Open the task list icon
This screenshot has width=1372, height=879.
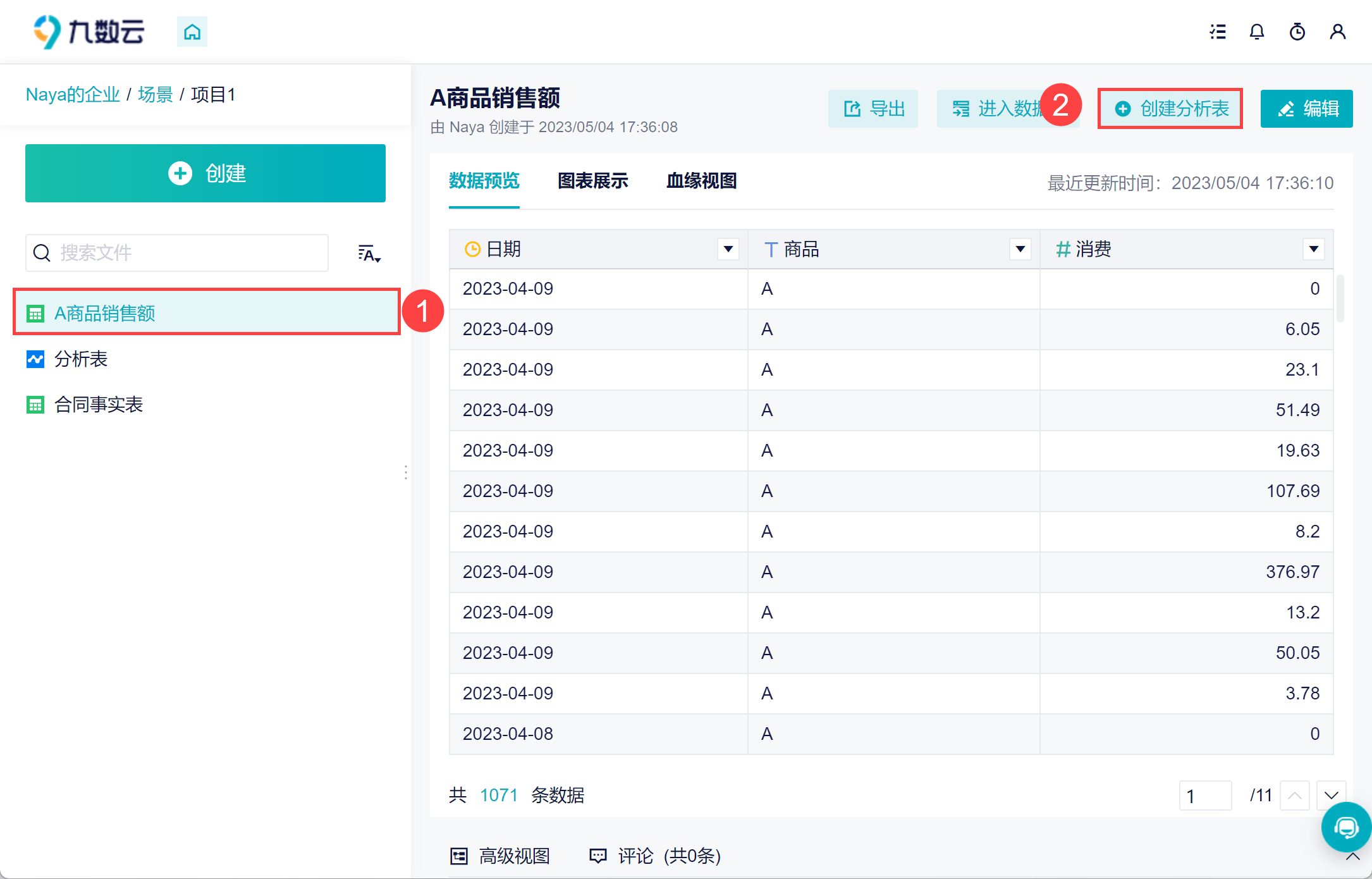(x=1218, y=32)
